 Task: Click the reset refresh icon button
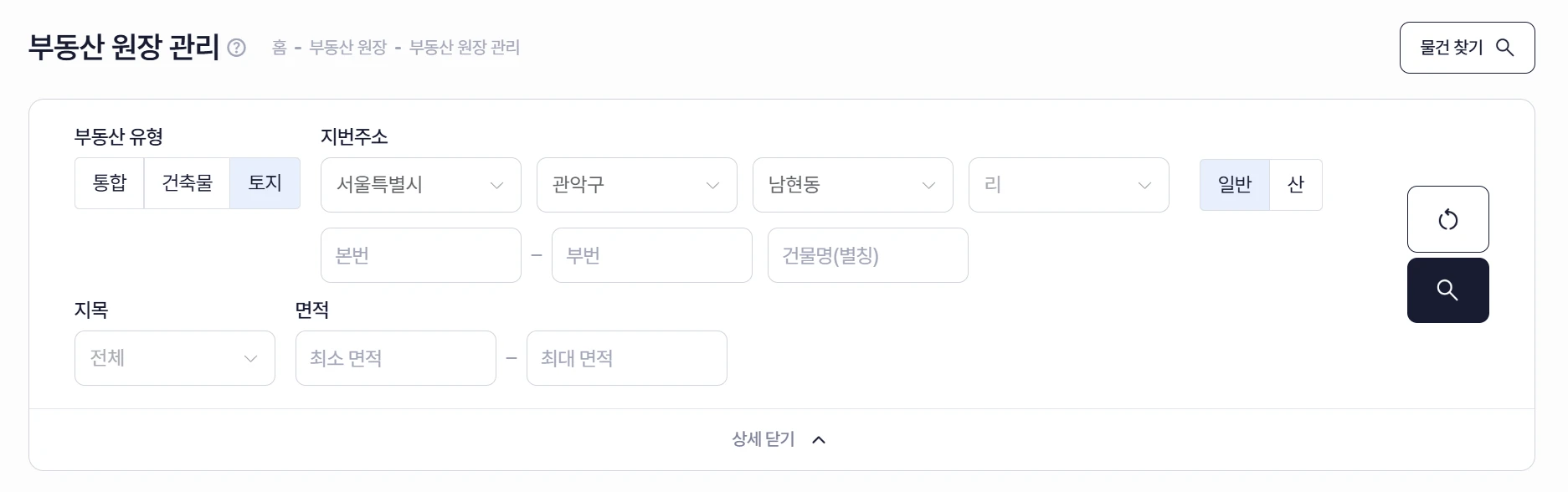[x=1447, y=219]
